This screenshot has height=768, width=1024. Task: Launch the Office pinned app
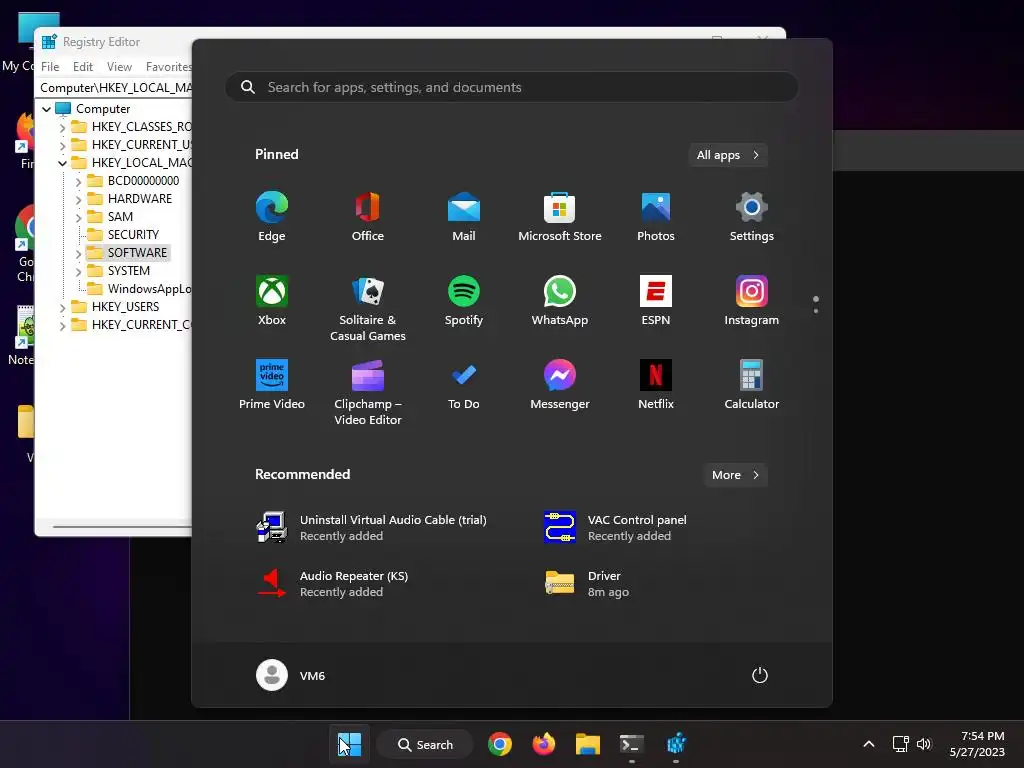tap(368, 217)
